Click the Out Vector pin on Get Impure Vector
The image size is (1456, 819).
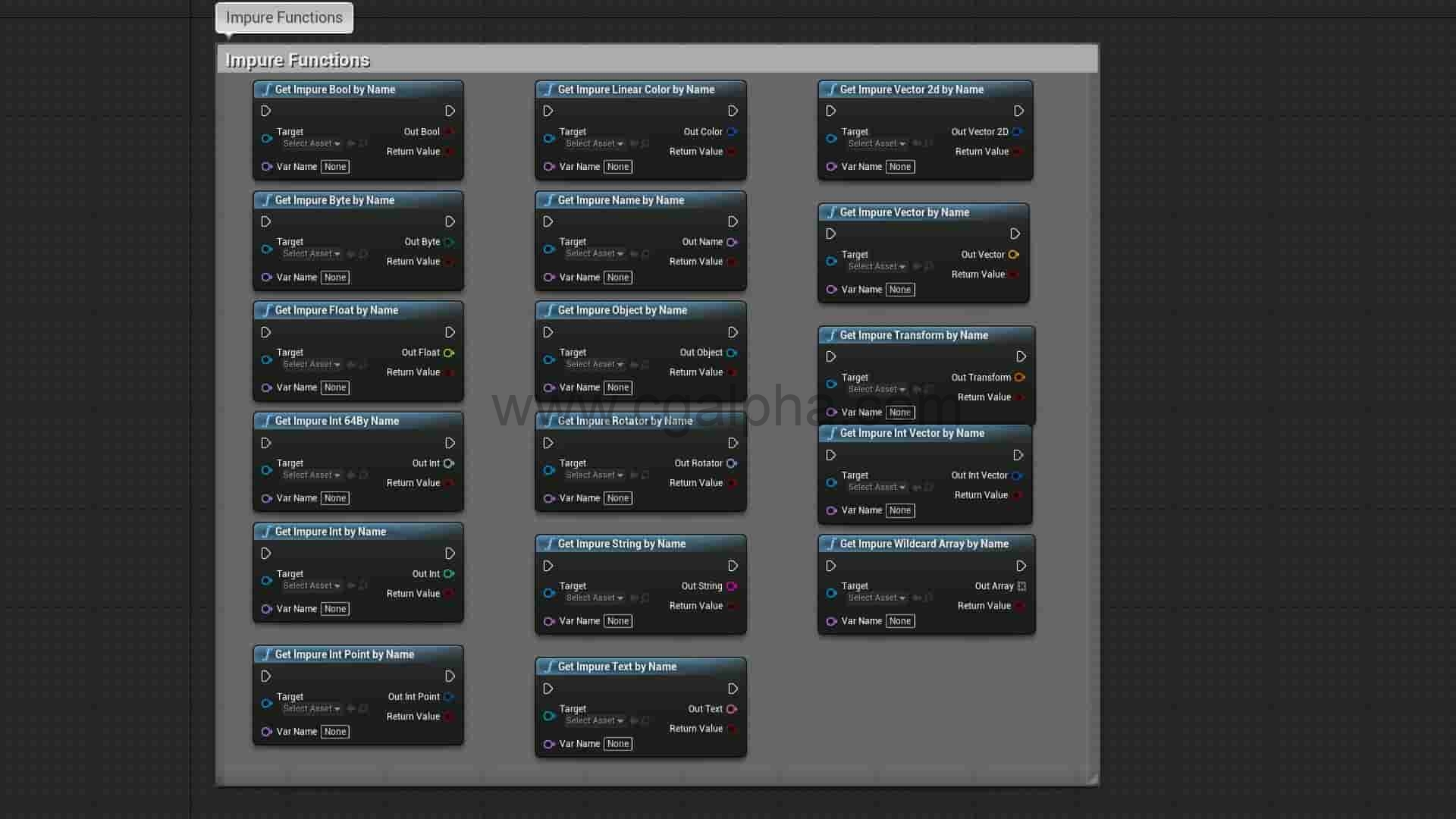pos(1014,255)
